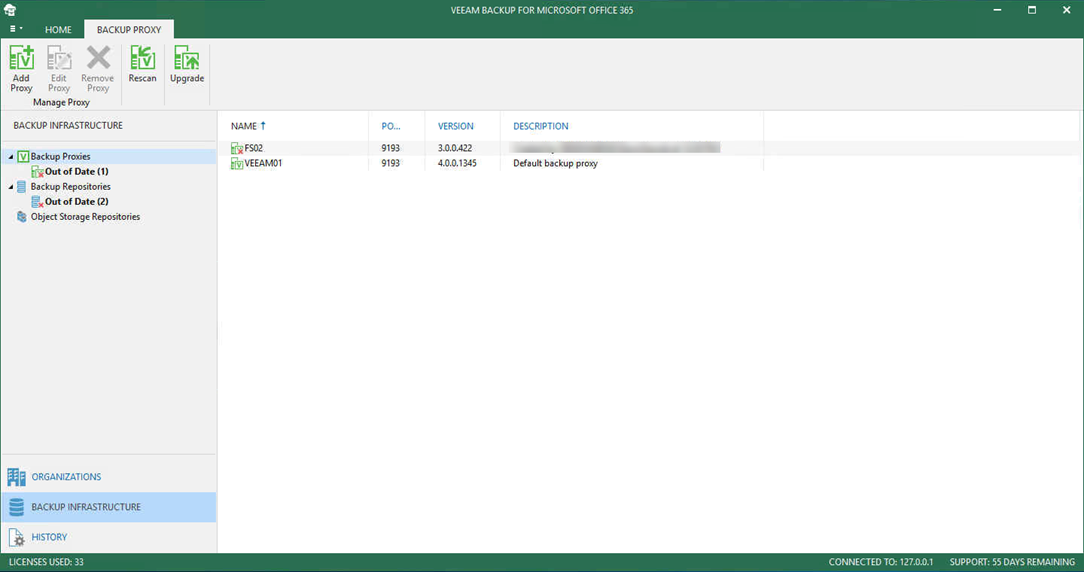Image resolution: width=1084 pixels, height=572 pixels.
Task: Sort by the PO... port column header
Action: 391,126
